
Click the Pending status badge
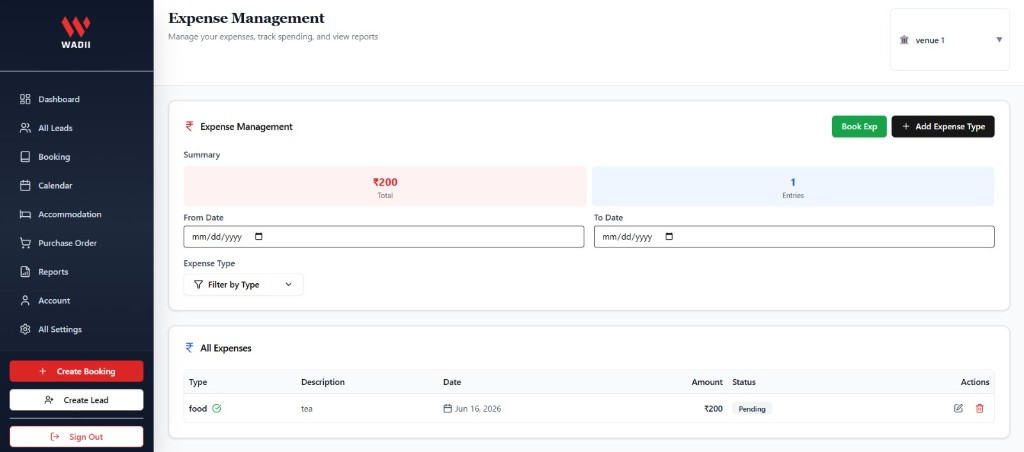click(752, 409)
